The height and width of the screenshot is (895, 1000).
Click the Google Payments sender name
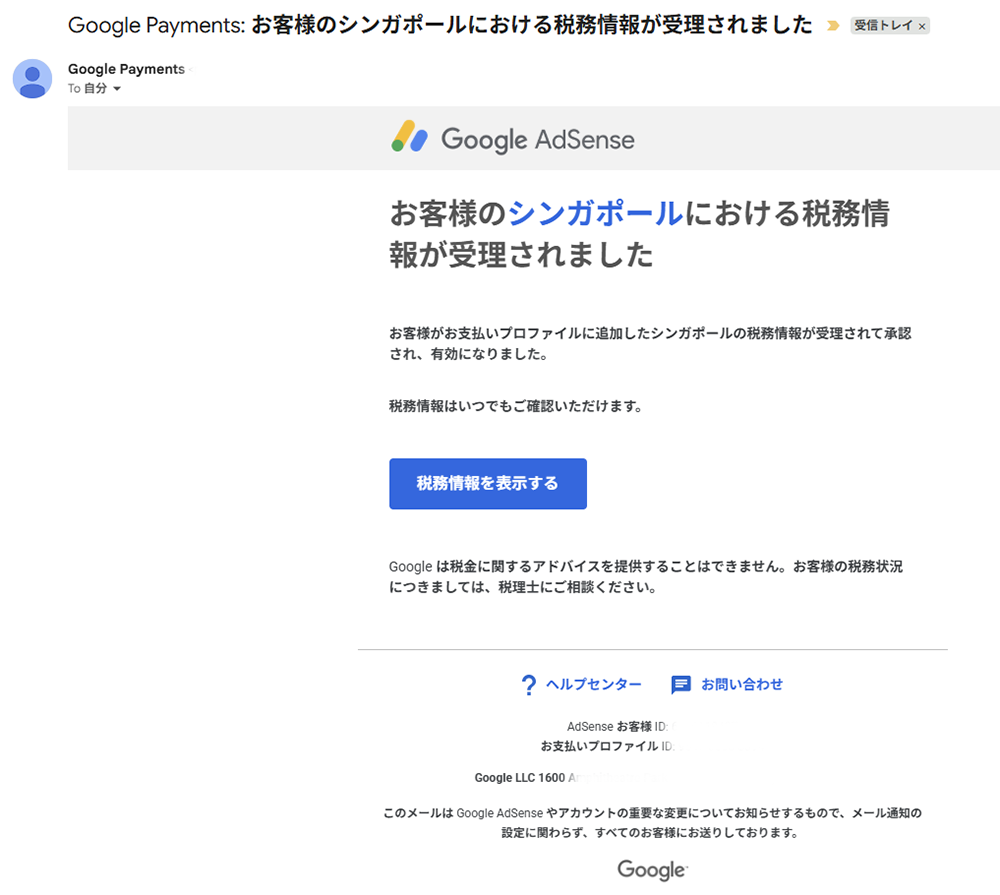(126, 69)
